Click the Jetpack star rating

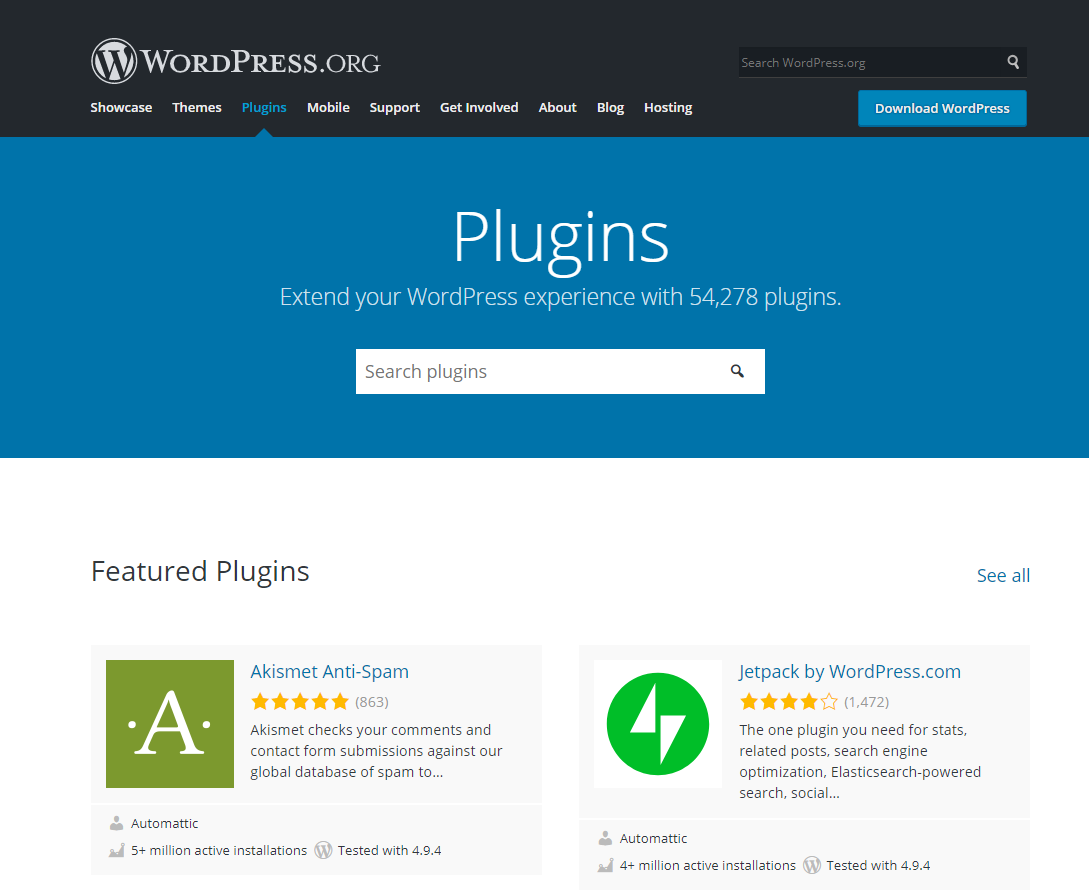[788, 701]
